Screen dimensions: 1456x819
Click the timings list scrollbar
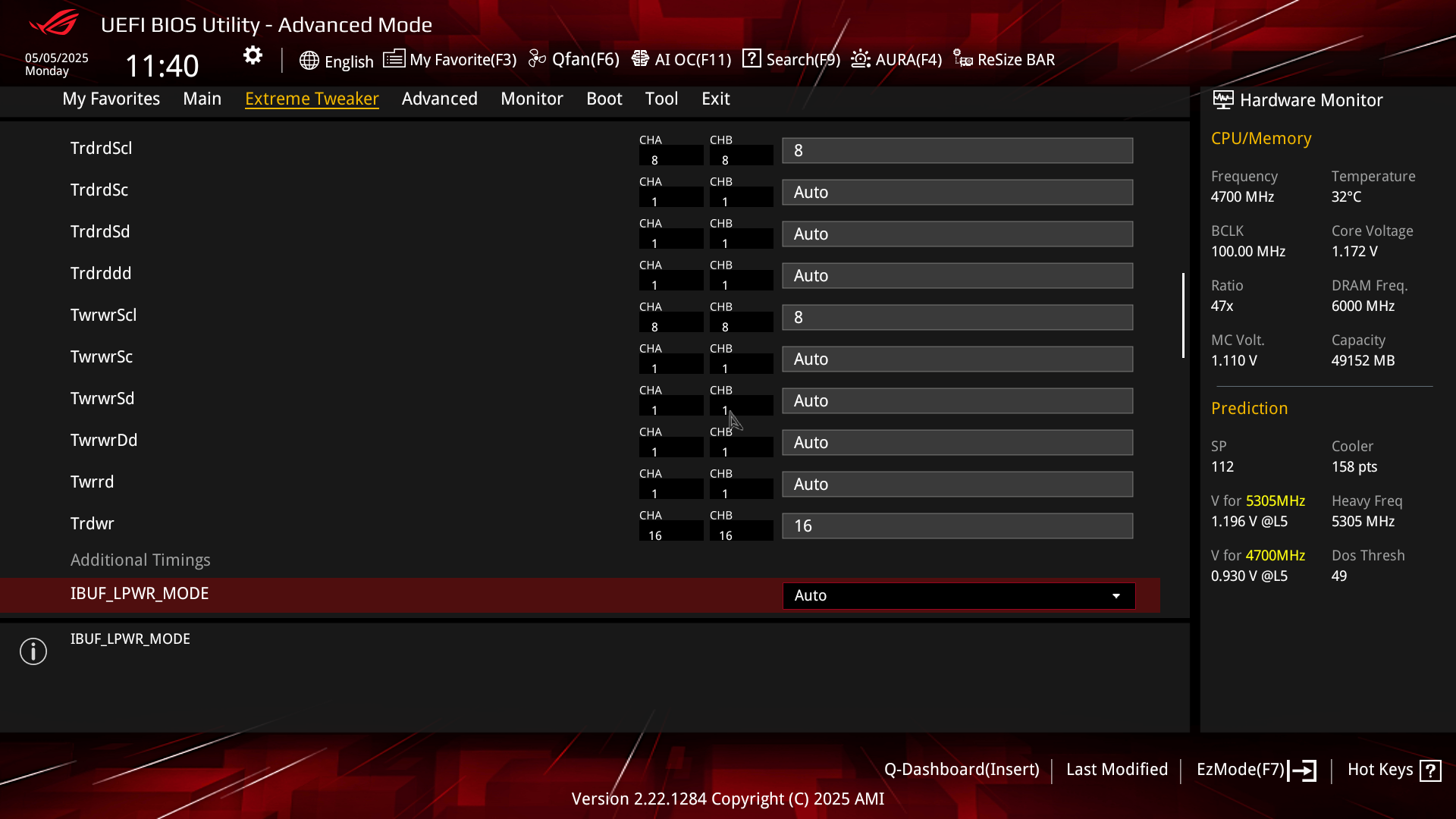(x=1183, y=315)
